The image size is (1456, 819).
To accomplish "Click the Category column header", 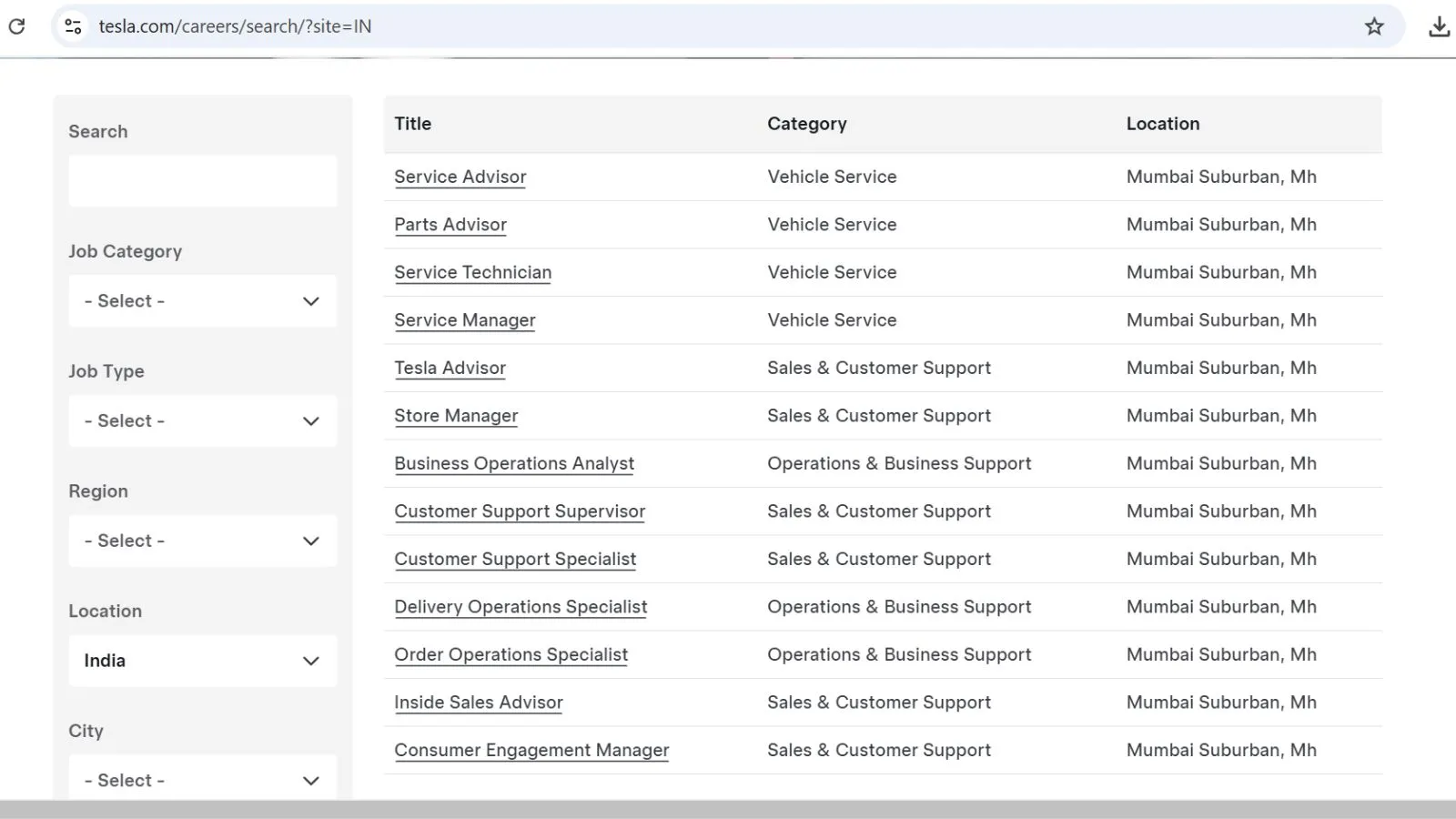I will point(807,124).
